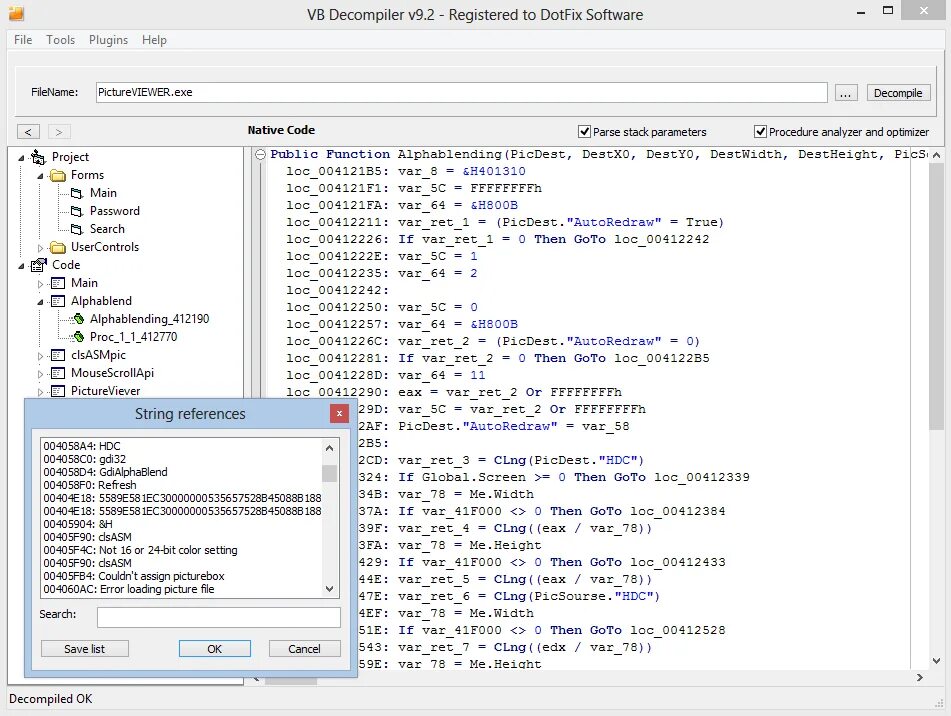Click the Search field in String references
This screenshot has width=951, height=716.
(218, 617)
